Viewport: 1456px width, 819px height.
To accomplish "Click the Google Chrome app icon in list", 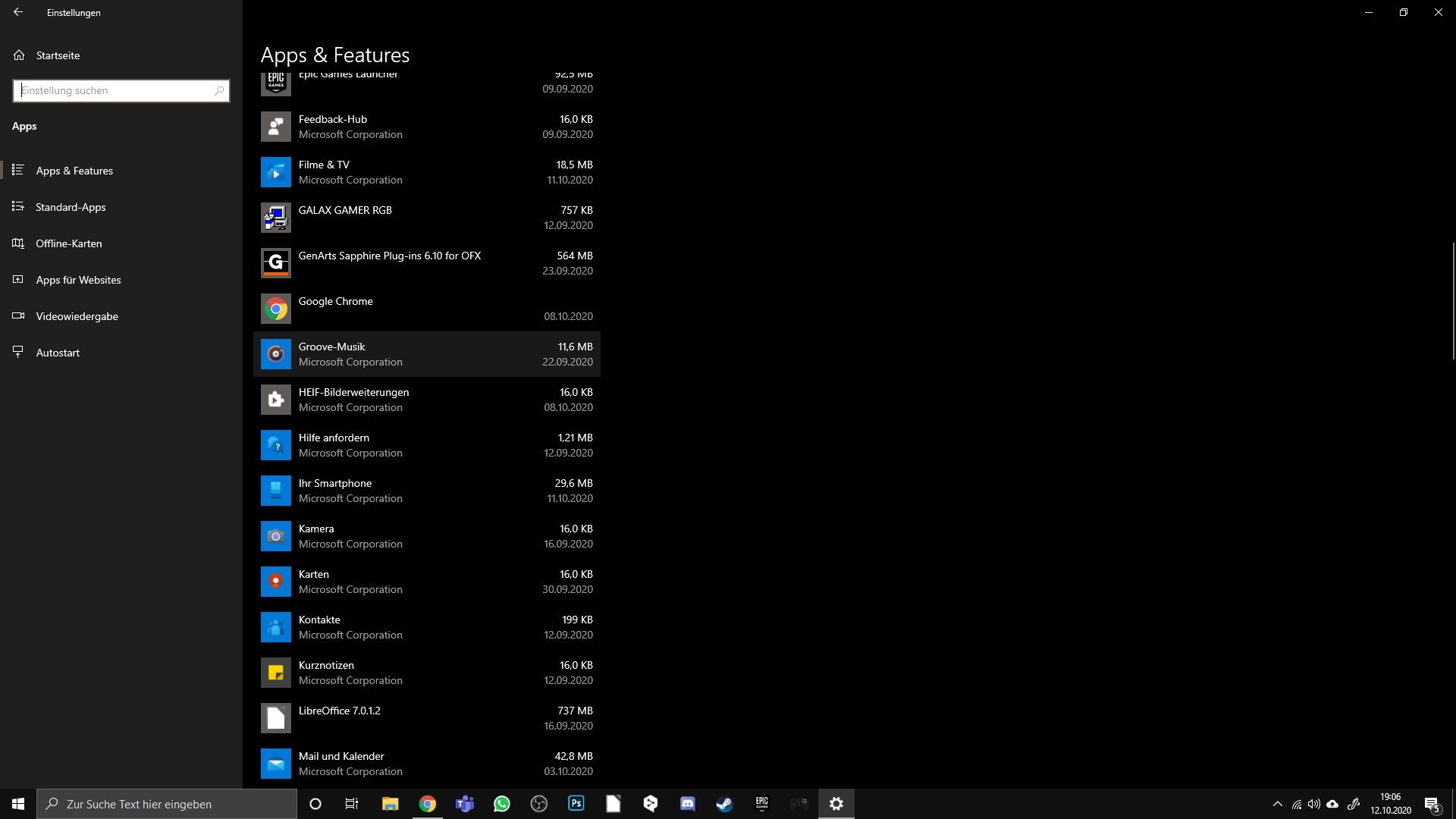I will (x=275, y=309).
